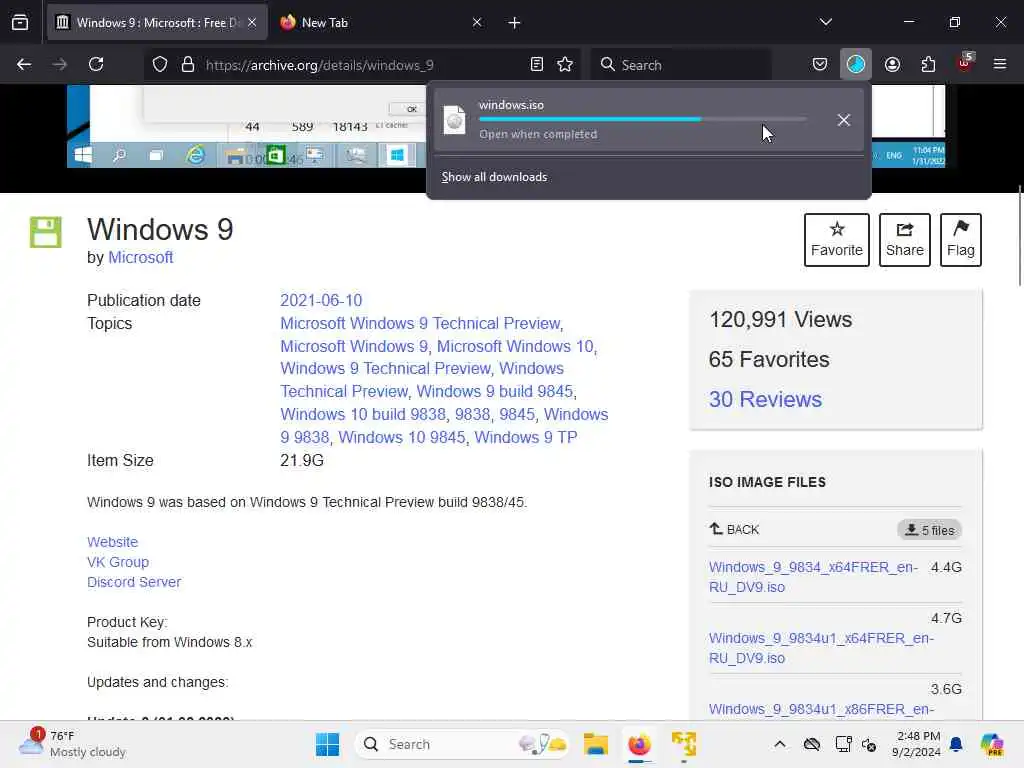Open the Windows 9 build 9845 topic

click(x=494, y=391)
